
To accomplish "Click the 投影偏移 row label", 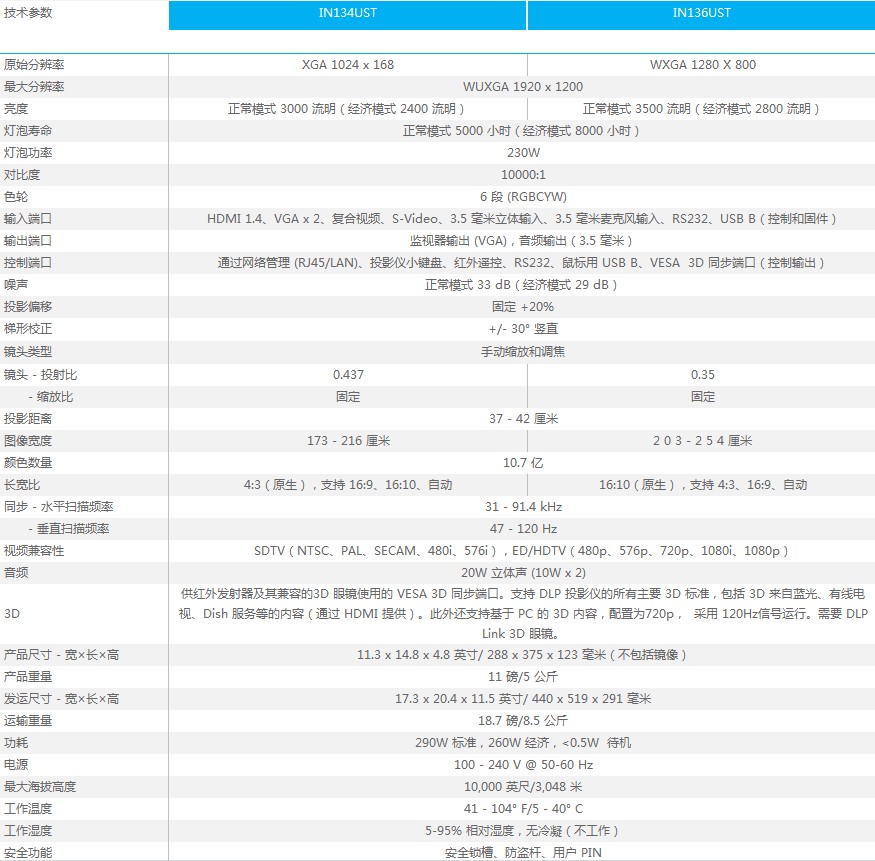I will (28, 307).
